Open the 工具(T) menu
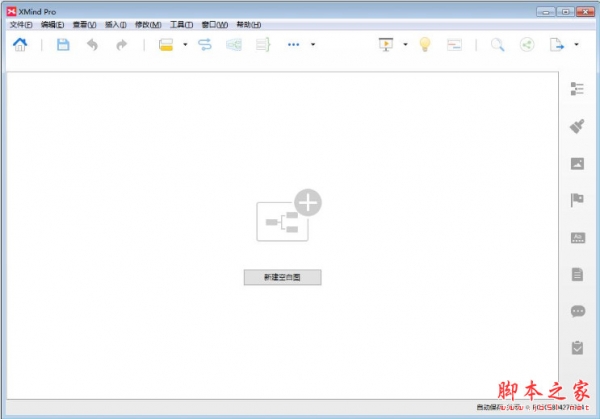This screenshot has width=600, height=419. pyautogui.click(x=181, y=25)
